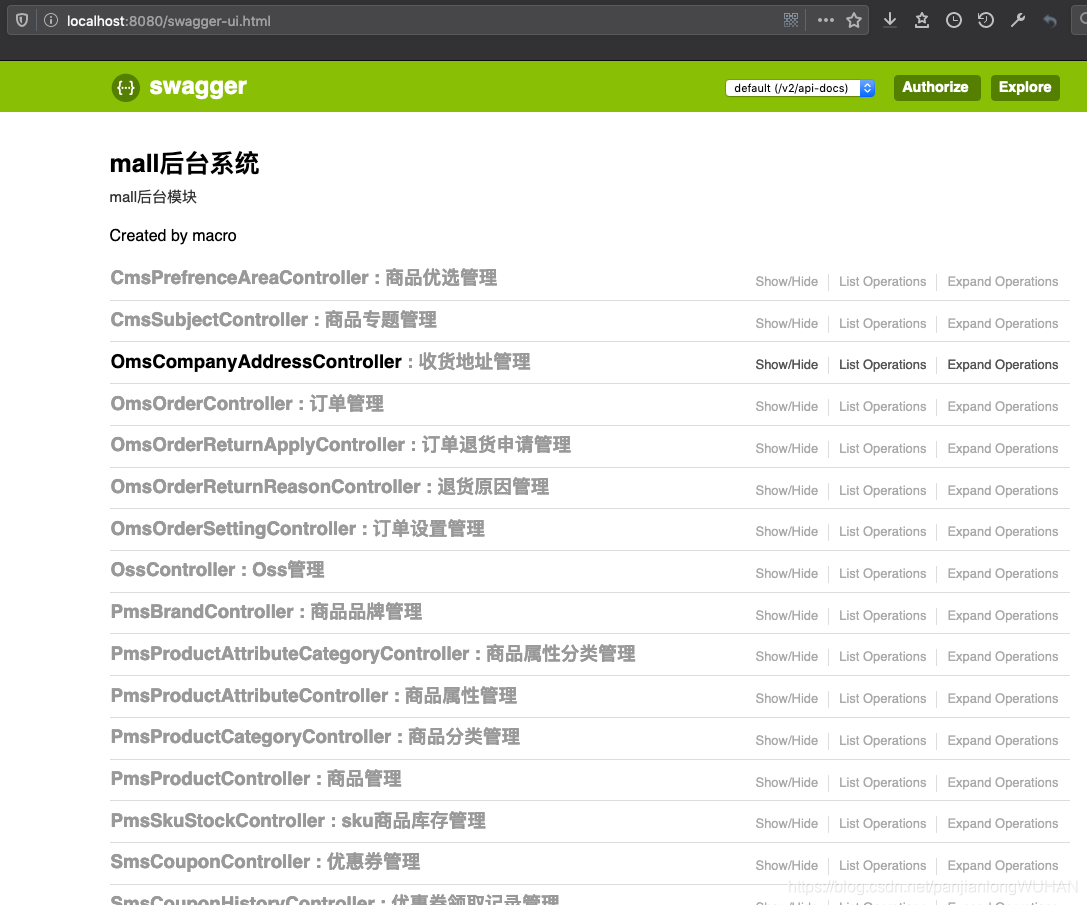The width and height of the screenshot is (1087, 905).
Task: Toggle Show/Hide for CmsPrefrenceAreaController
Action: (786, 282)
